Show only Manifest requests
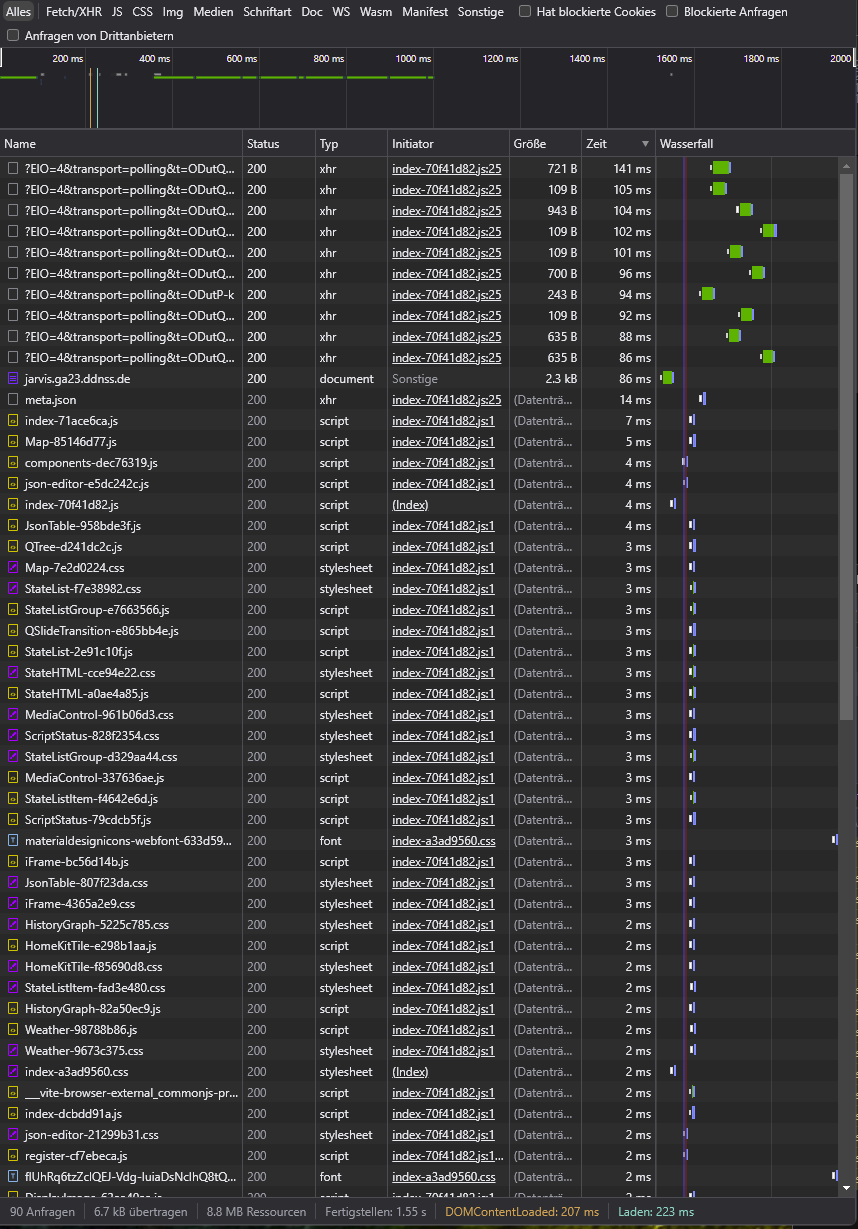 pos(425,12)
